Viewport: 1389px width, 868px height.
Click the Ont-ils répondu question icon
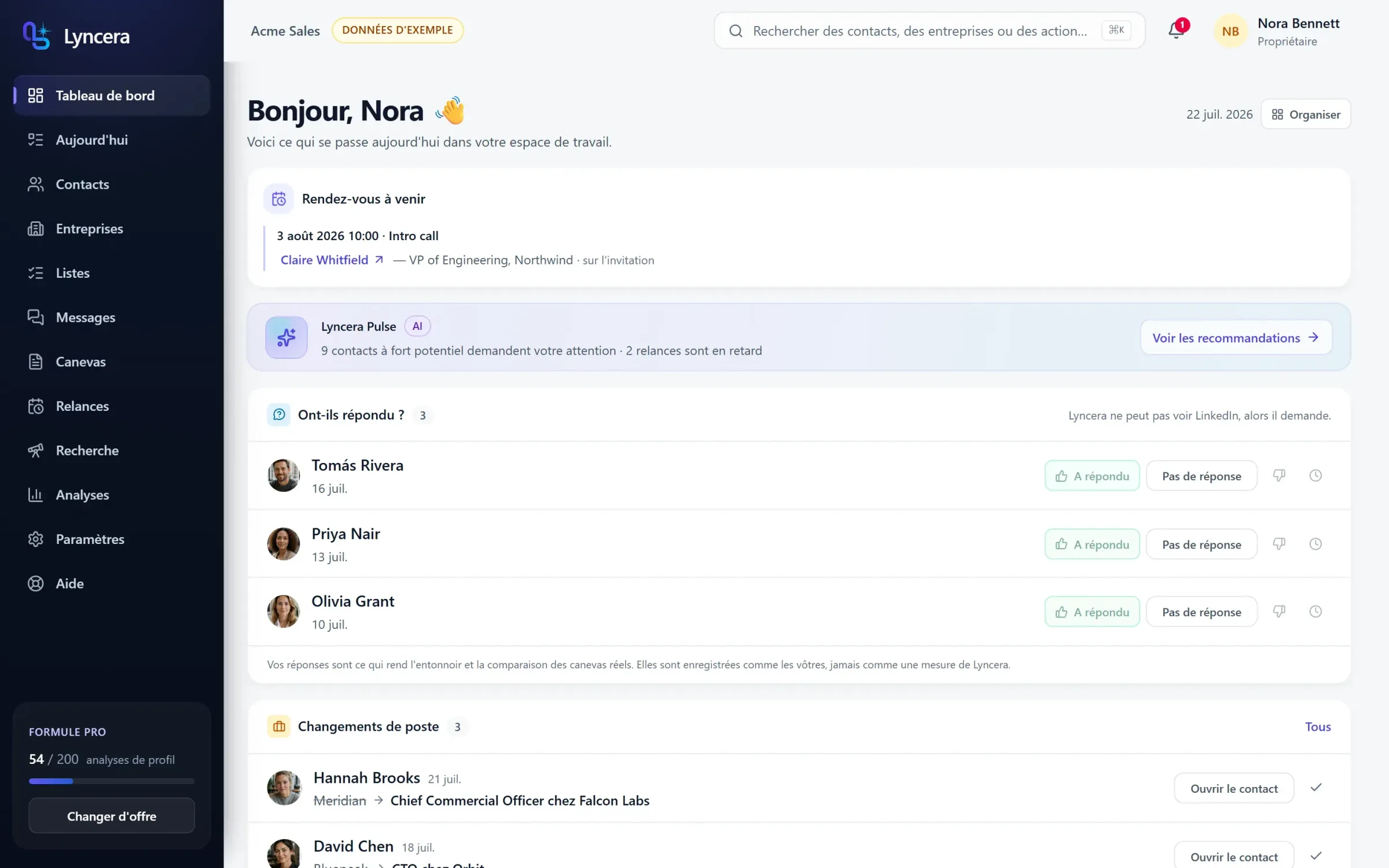click(x=279, y=415)
